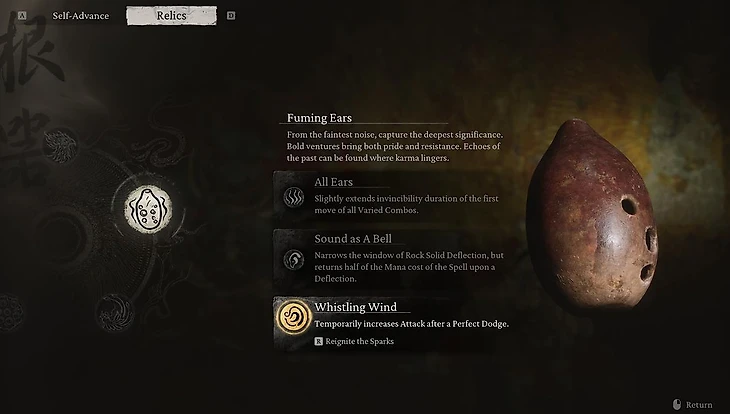Click the dark center circle of the relic wheel

pos(62,238)
